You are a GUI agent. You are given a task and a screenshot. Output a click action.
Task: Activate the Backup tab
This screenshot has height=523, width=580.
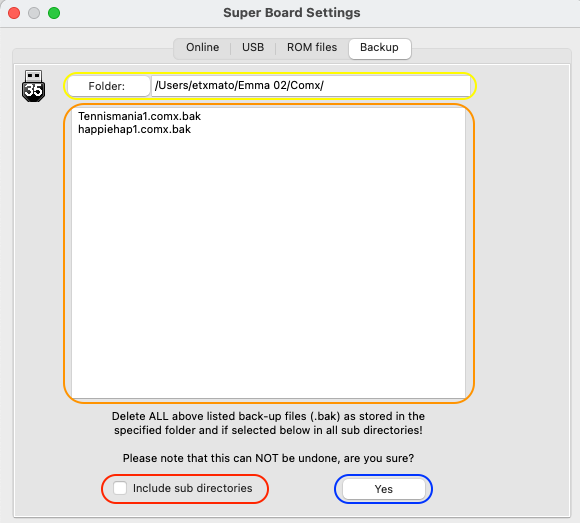(380, 48)
